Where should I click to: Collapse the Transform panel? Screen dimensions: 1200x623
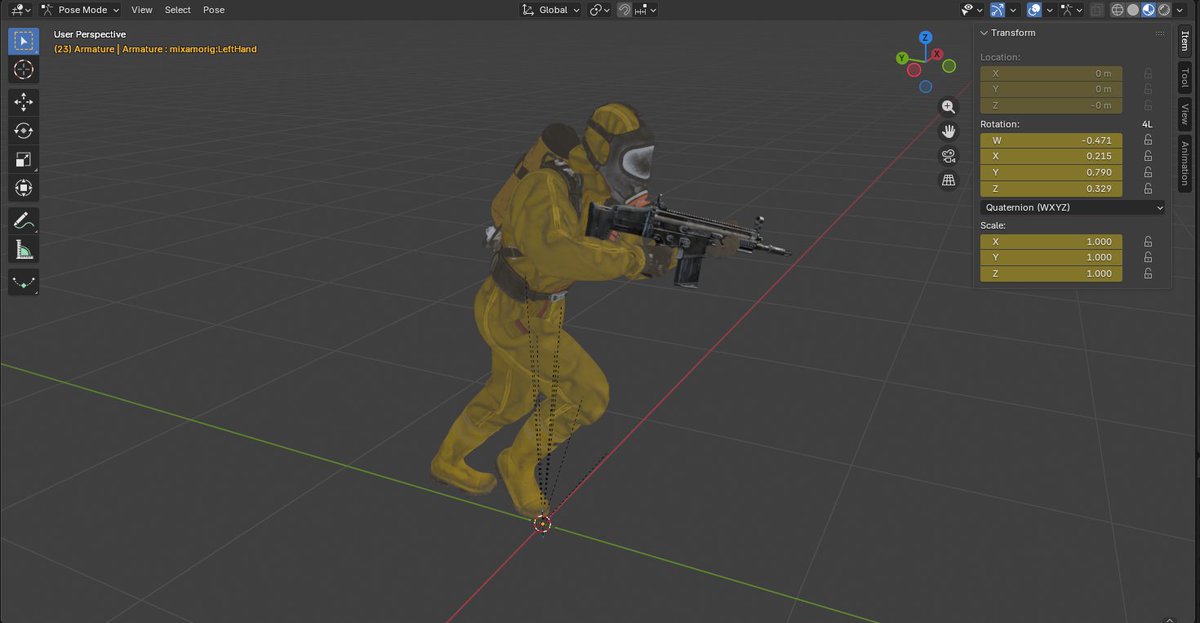click(984, 33)
